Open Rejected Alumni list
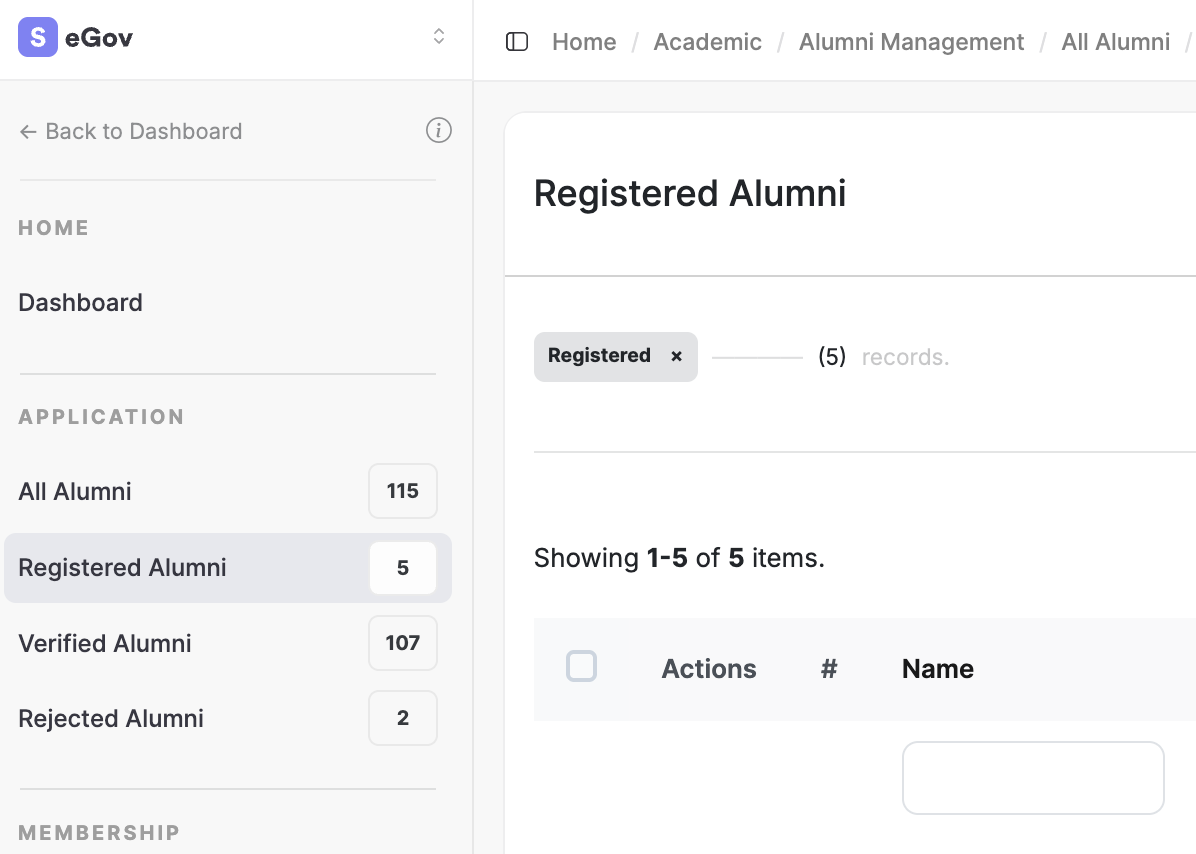Image resolution: width=1196 pixels, height=854 pixels. coord(111,718)
